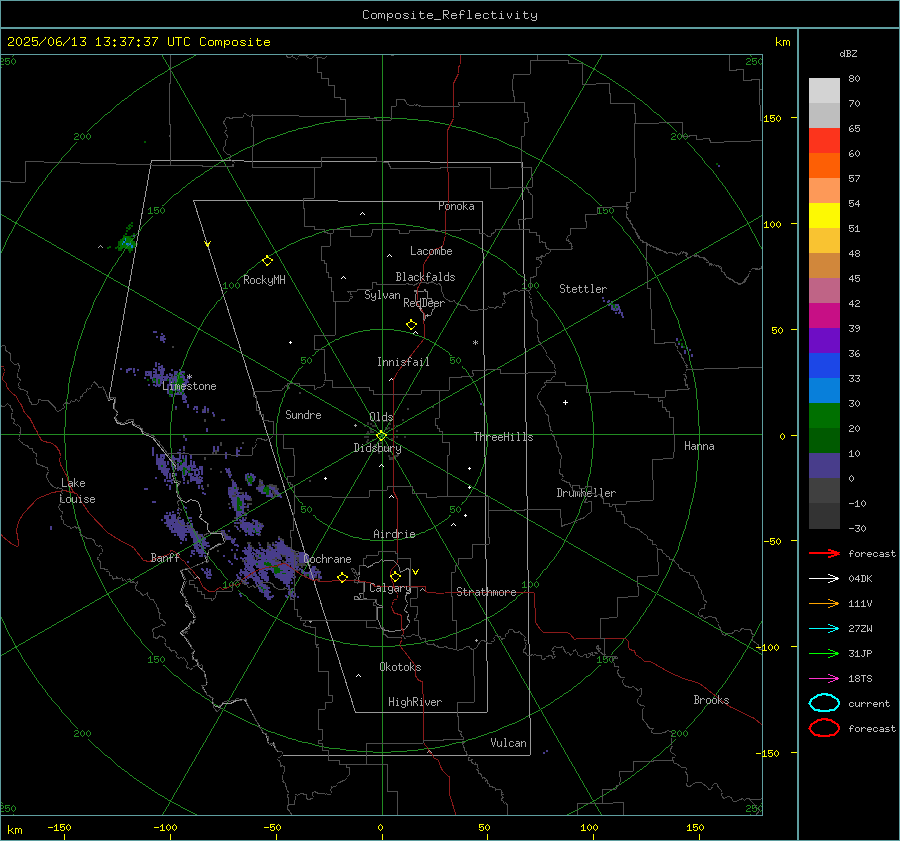Viewport: 900px width, 841px height.
Task: Click the yellow diamond marker near Cochrane
Action: click(342, 577)
